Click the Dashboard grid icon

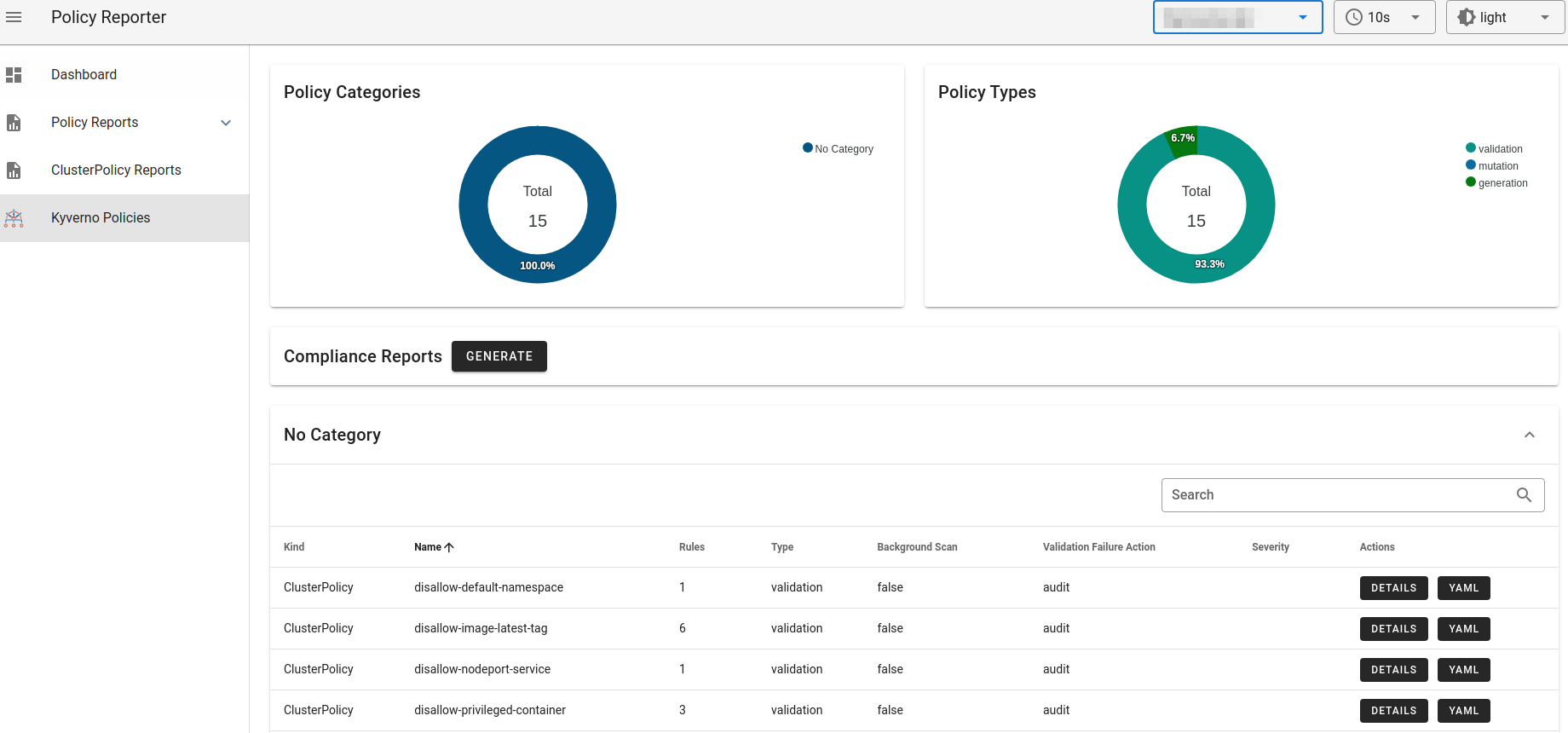point(14,75)
